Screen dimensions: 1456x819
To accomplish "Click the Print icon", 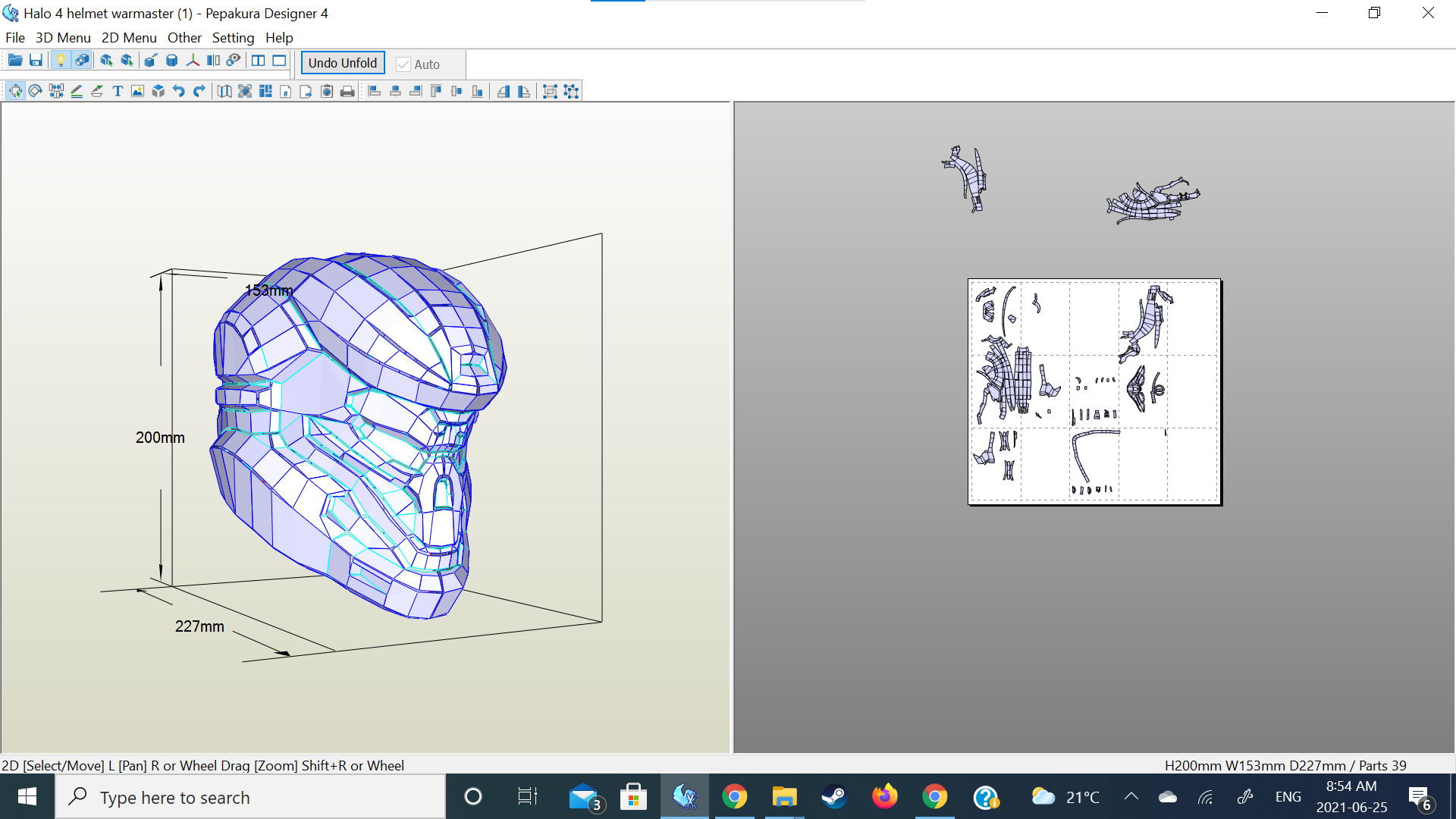I will click(347, 91).
